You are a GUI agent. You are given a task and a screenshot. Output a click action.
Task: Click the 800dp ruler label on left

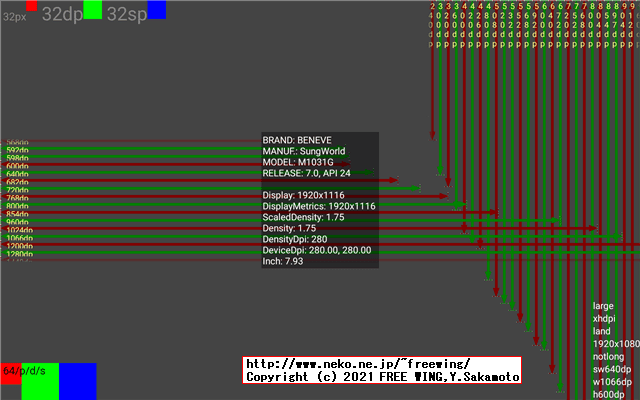click(17, 206)
